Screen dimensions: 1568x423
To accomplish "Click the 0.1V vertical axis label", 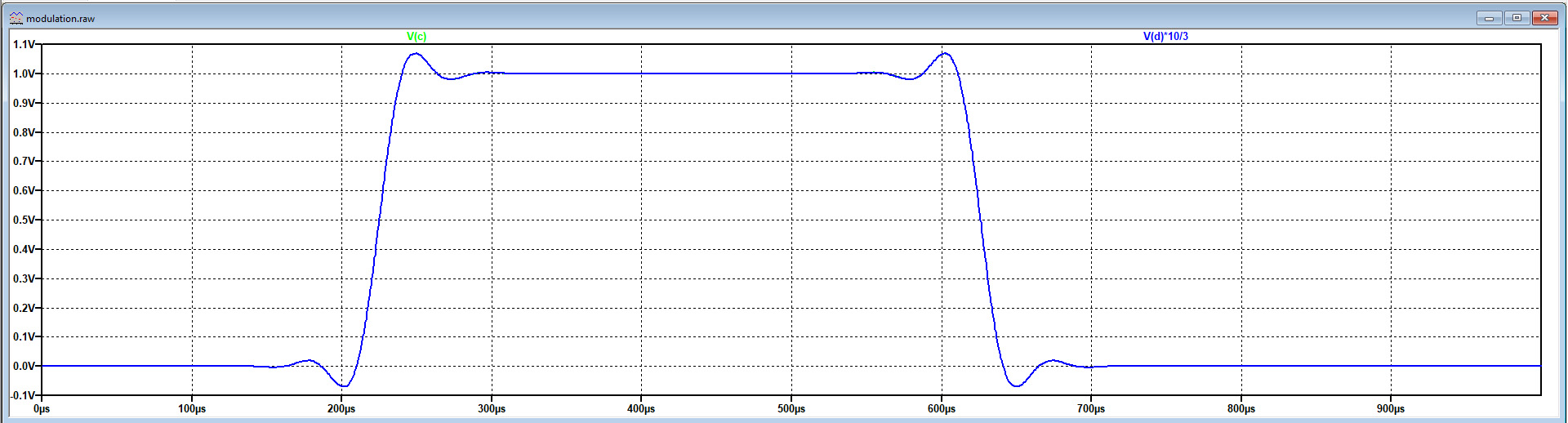I will click(x=24, y=336).
